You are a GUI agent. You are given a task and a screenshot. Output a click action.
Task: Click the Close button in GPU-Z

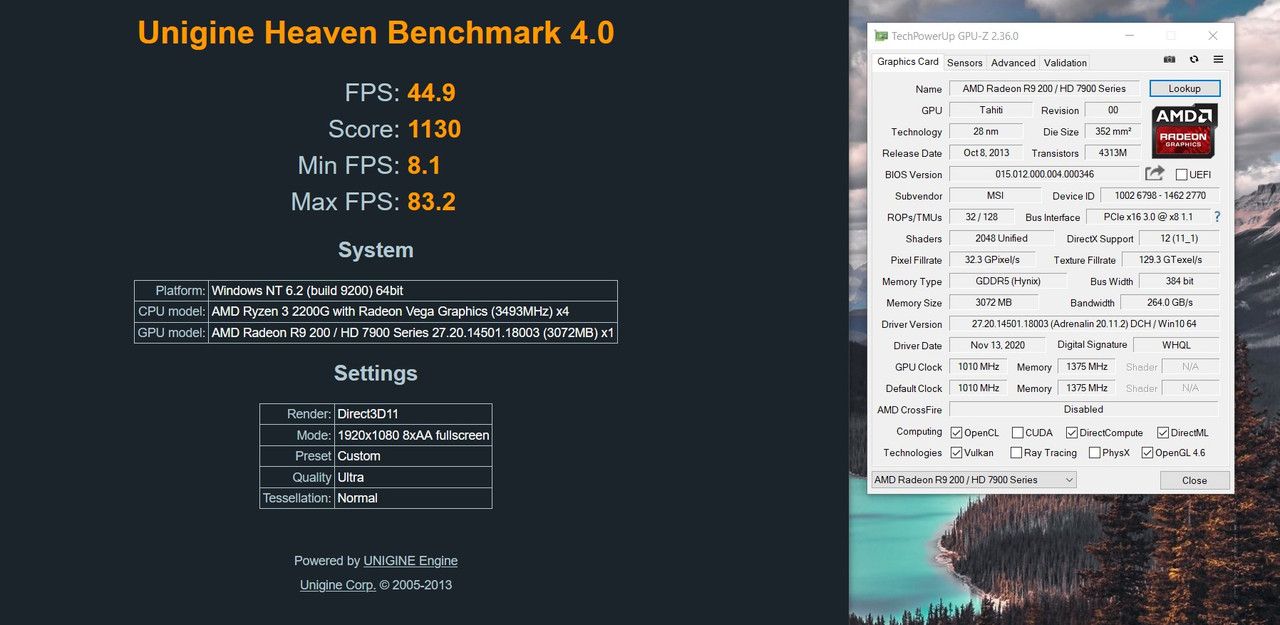(x=1194, y=480)
